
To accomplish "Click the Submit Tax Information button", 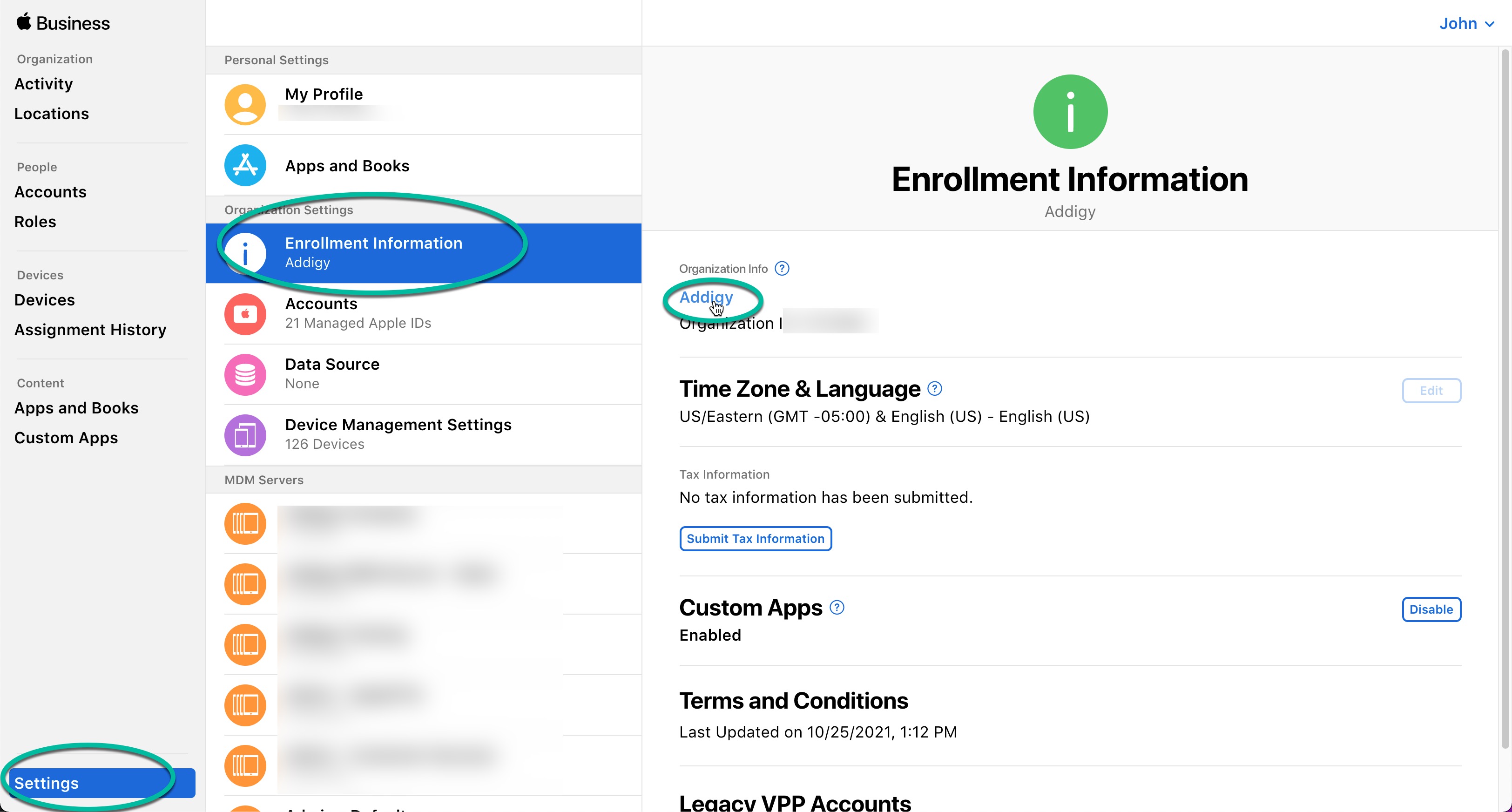I will click(x=756, y=538).
